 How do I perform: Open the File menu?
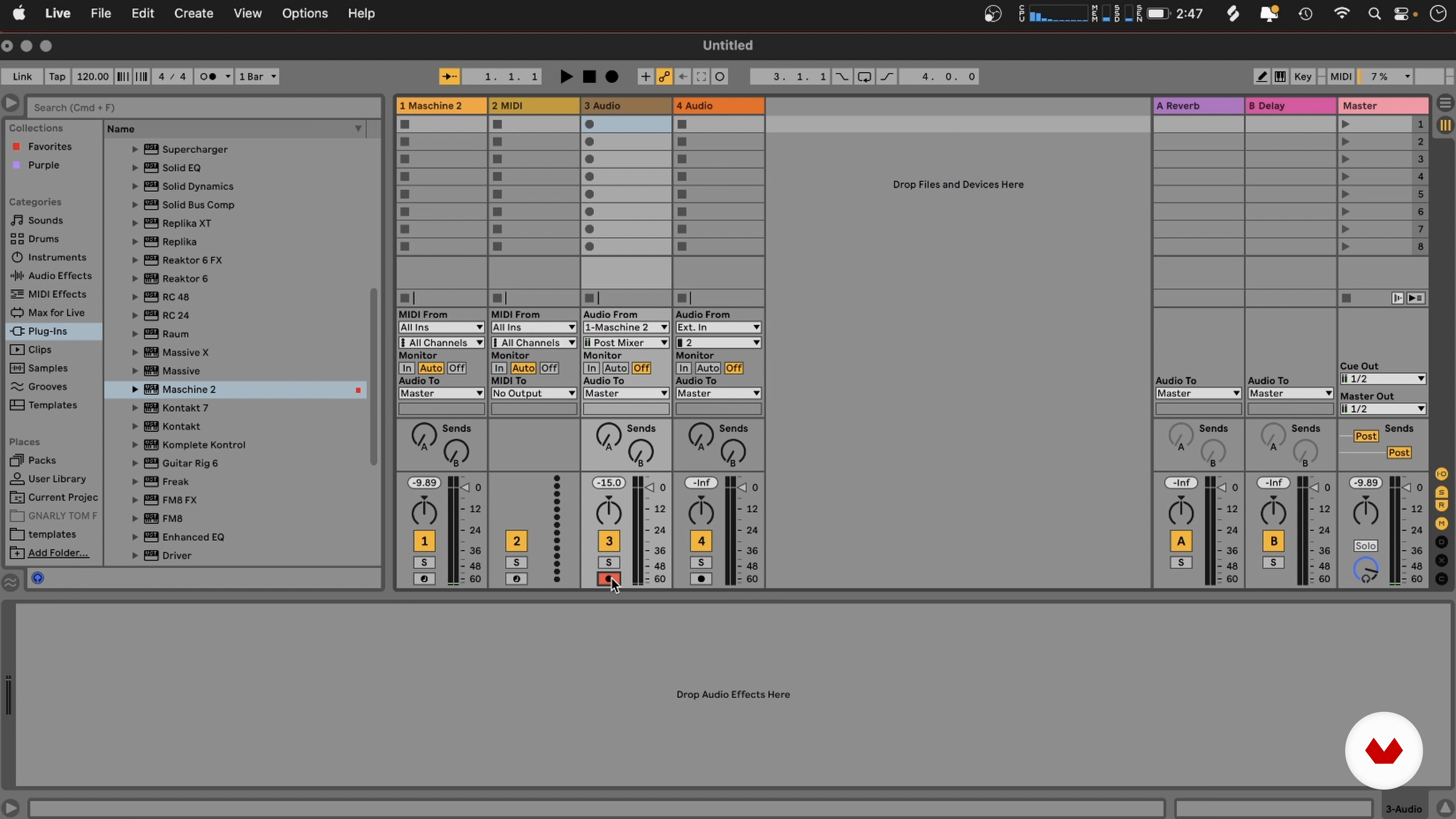(100, 13)
